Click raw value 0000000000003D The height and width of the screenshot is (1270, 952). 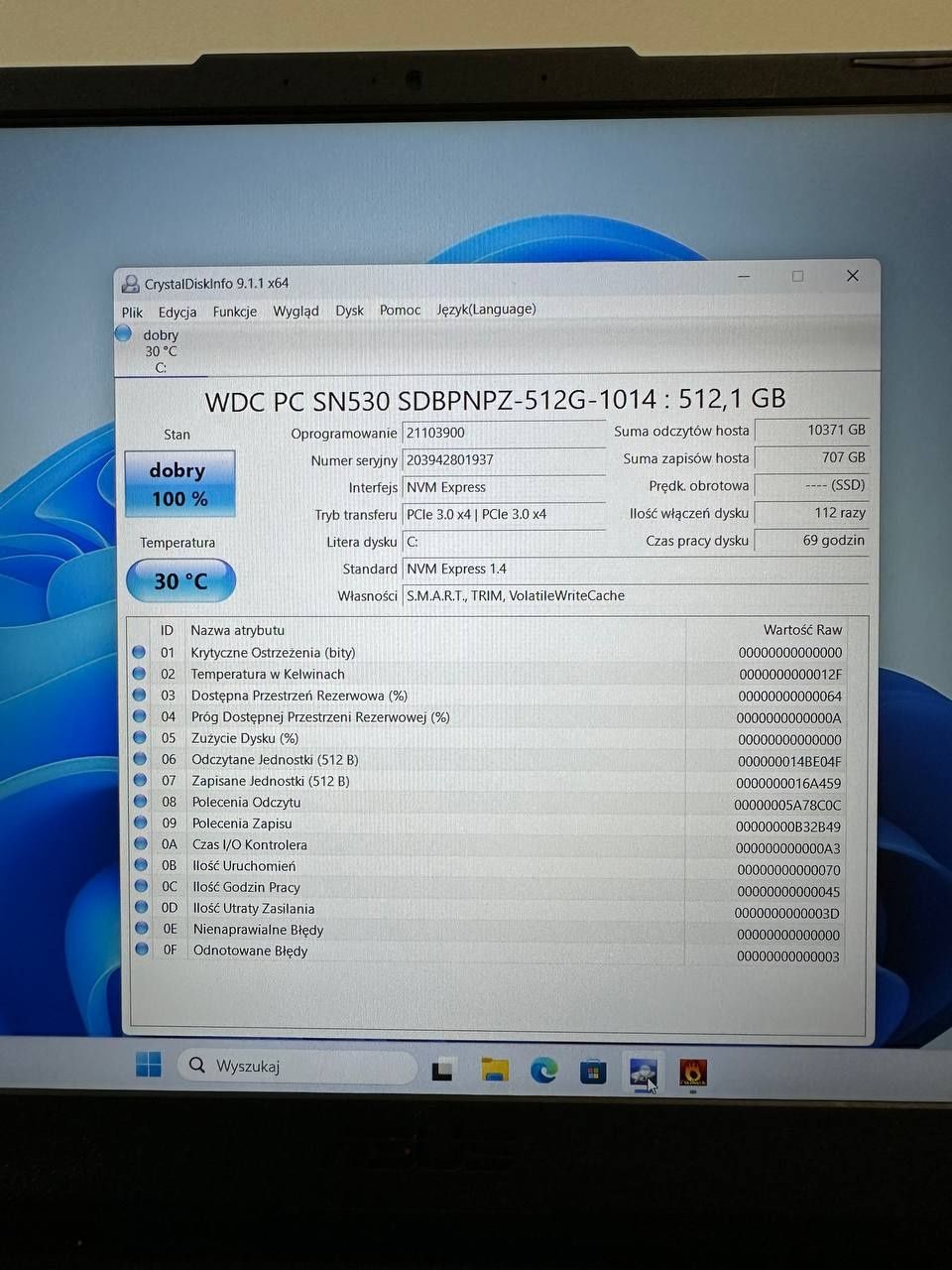[787, 913]
